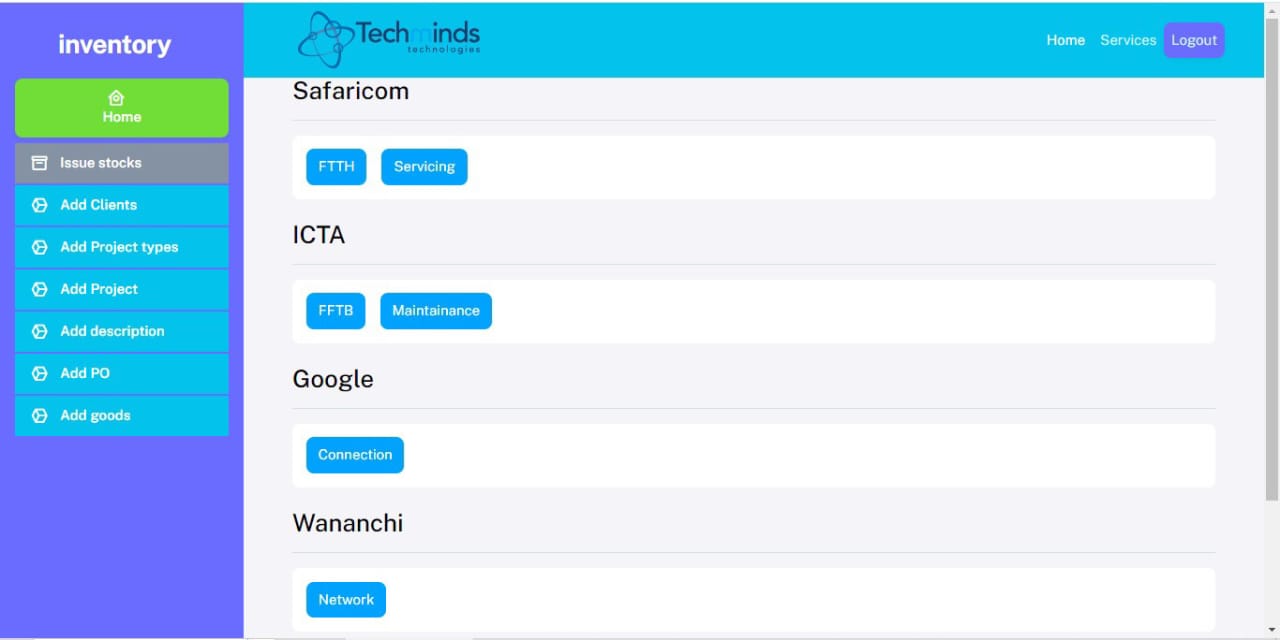
Task: Select the Servicing button under Safaricom
Action: pyautogui.click(x=424, y=167)
